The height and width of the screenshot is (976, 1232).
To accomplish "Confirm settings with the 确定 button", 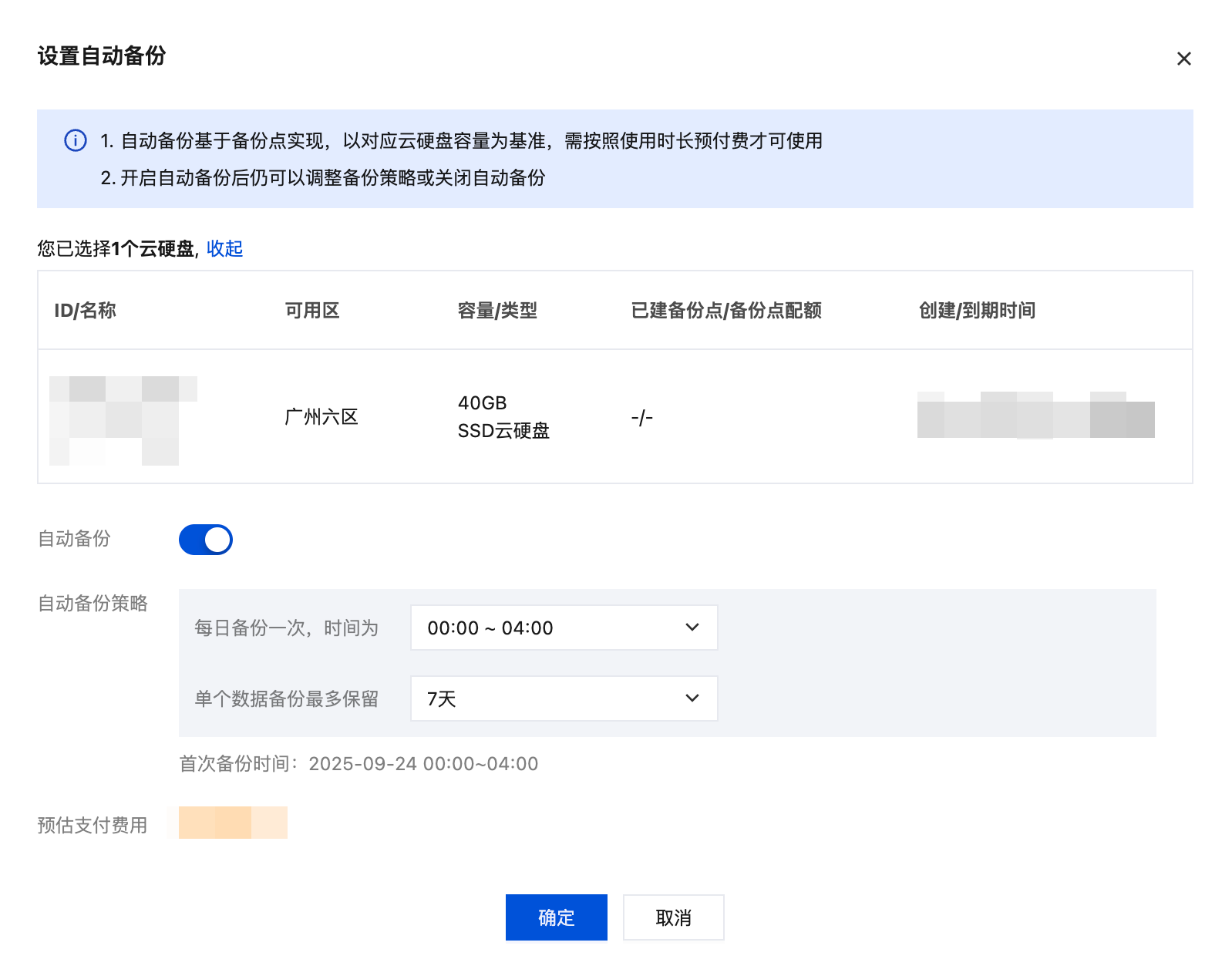I will coord(556,917).
